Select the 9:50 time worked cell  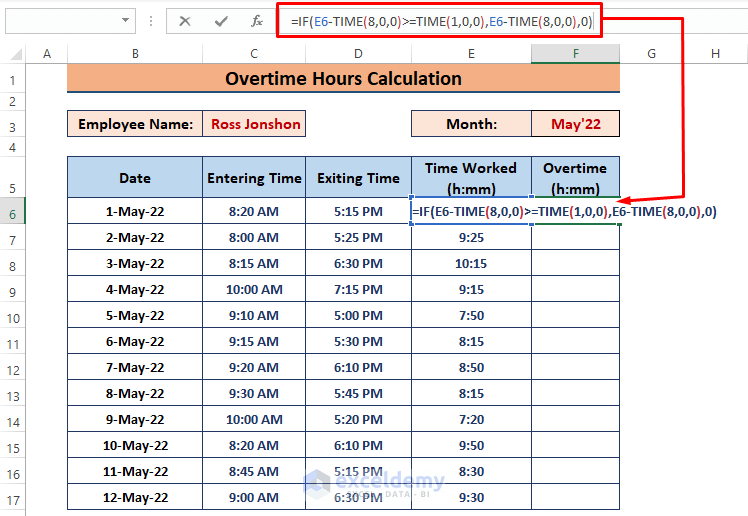click(x=471, y=445)
